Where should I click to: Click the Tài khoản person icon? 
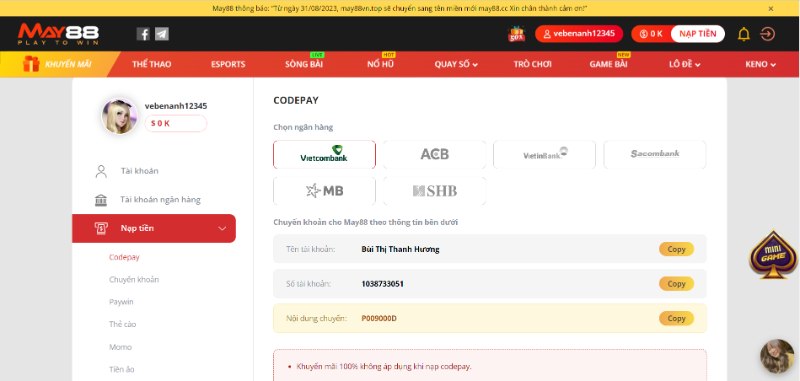click(101, 171)
